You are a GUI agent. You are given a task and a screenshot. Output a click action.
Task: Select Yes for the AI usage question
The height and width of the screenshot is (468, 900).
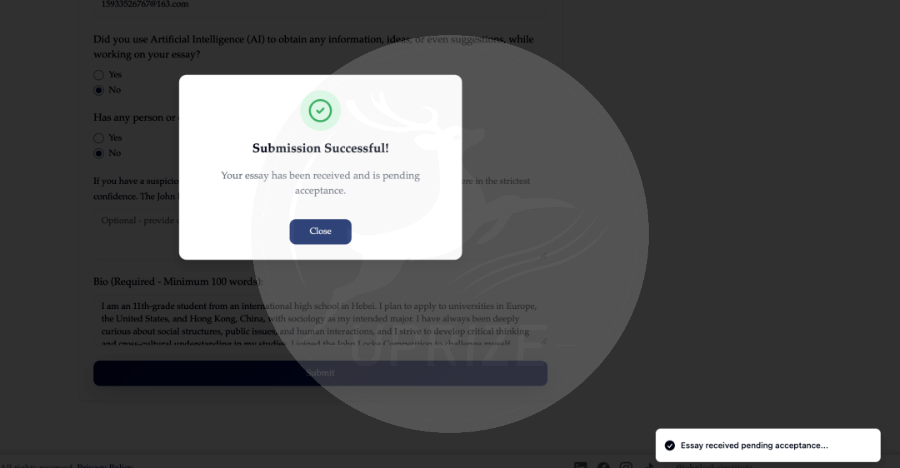pos(99,75)
